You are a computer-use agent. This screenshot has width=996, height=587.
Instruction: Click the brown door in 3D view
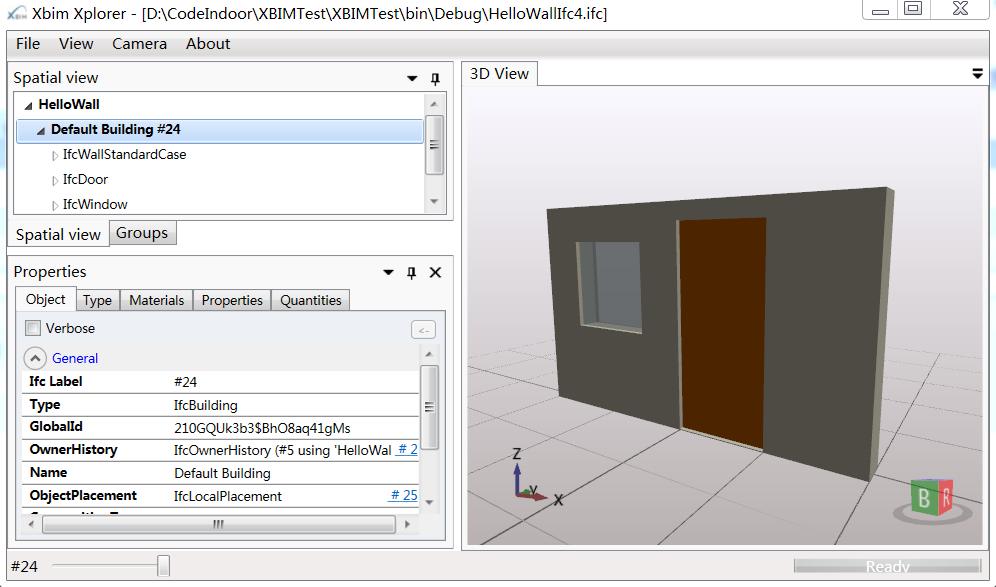click(722, 332)
